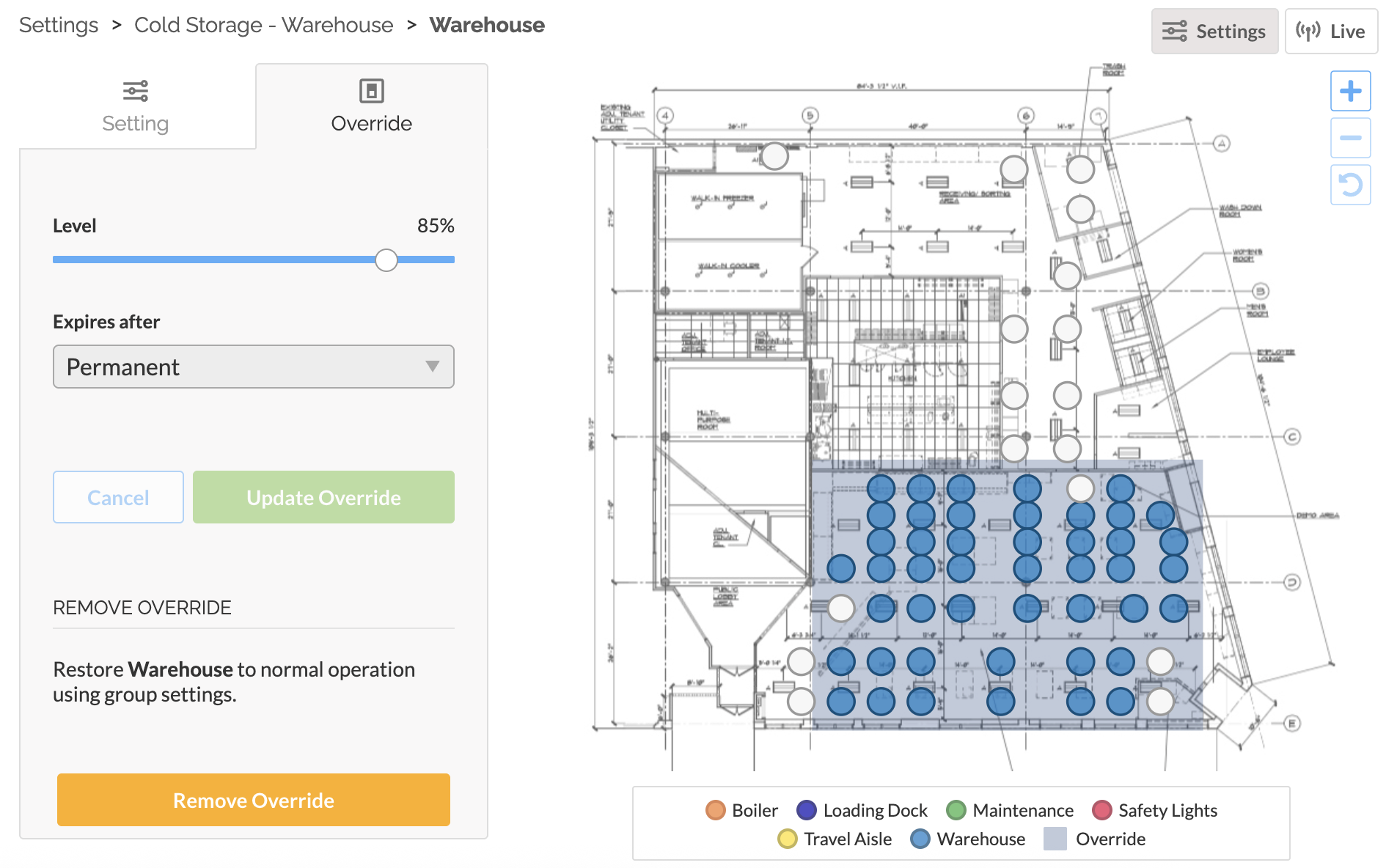This screenshot has height=868, width=1386.
Task: Cancel the override changes
Action: [118, 497]
